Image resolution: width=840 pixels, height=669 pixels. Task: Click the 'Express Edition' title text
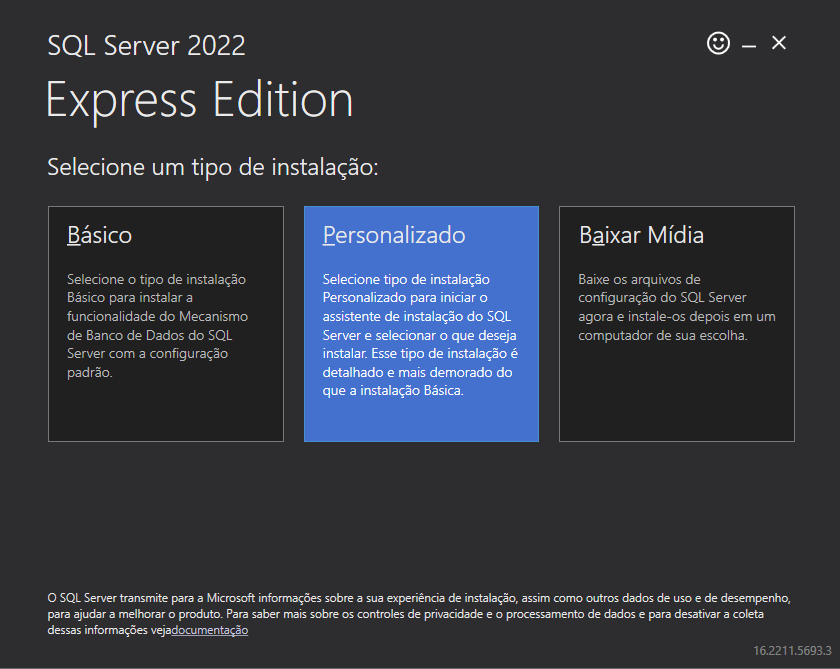tap(199, 100)
